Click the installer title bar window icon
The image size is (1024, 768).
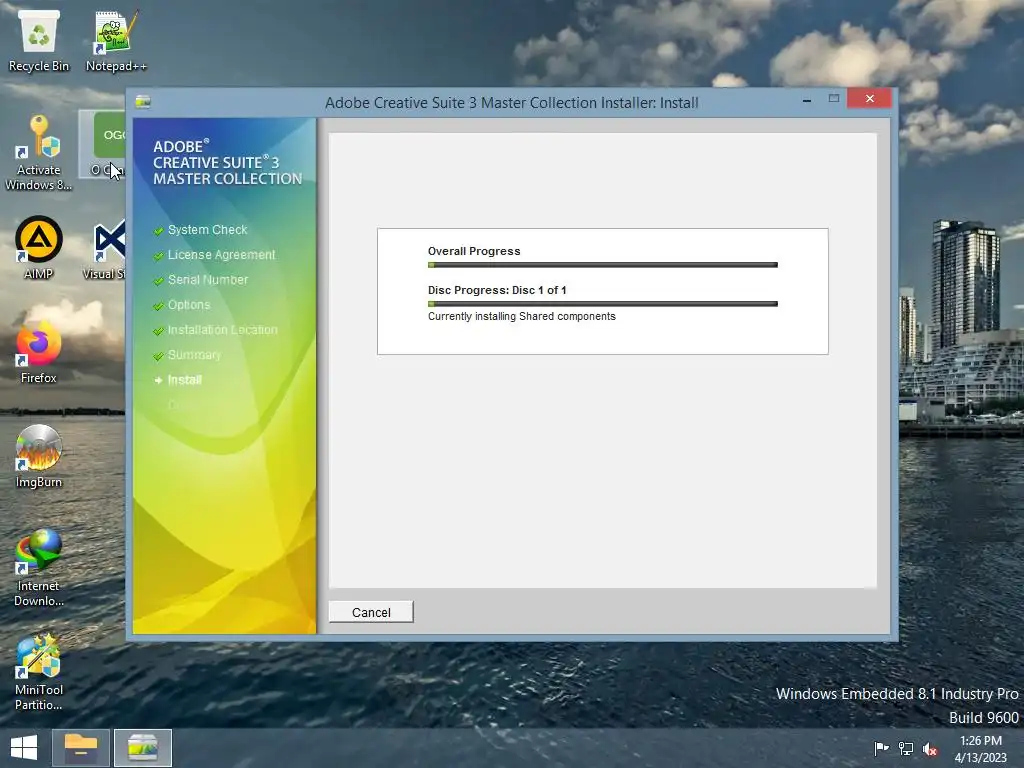pyautogui.click(x=143, y=101)
